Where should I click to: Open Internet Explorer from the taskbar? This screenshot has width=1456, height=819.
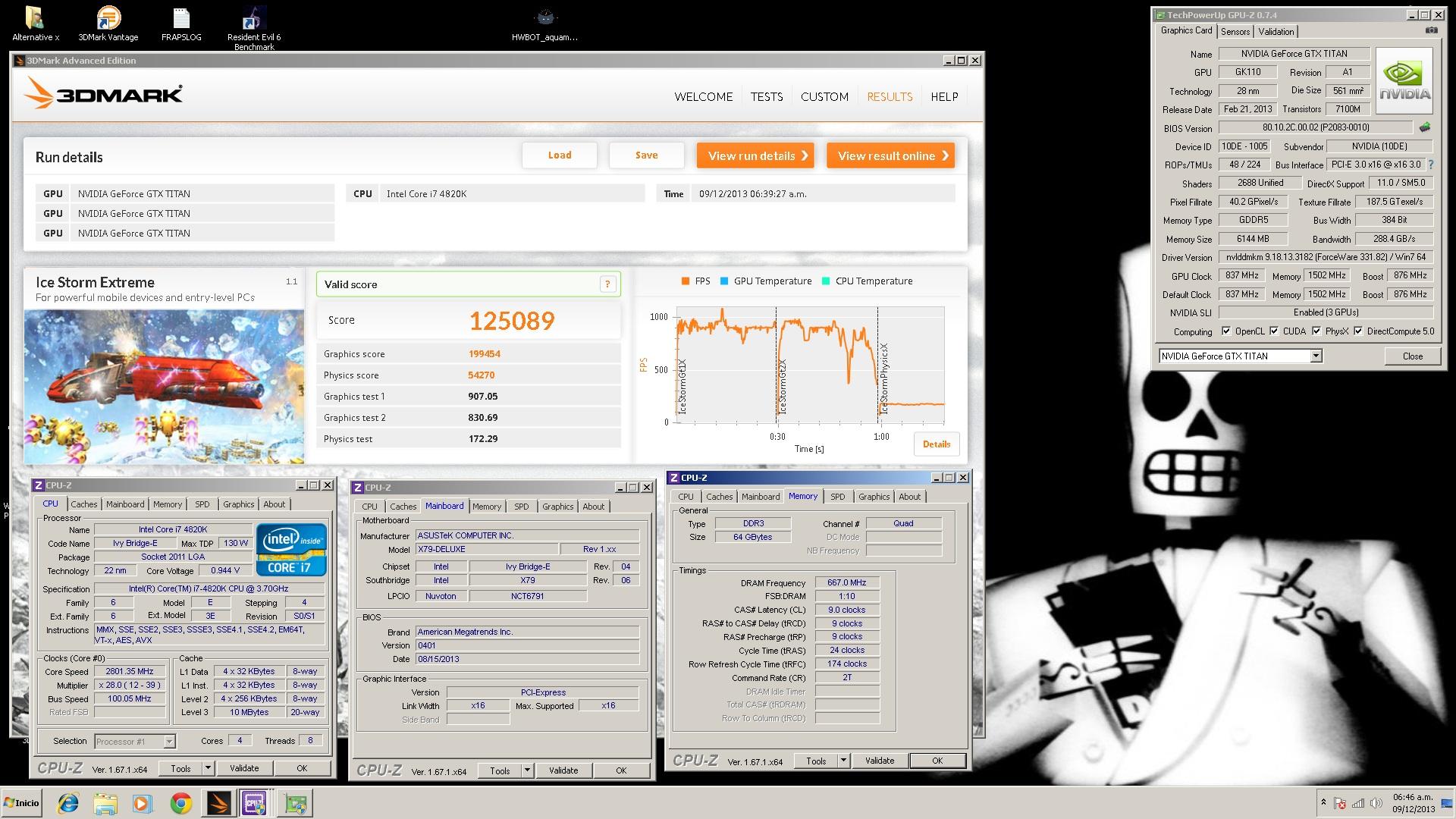(x=68, y=803)
